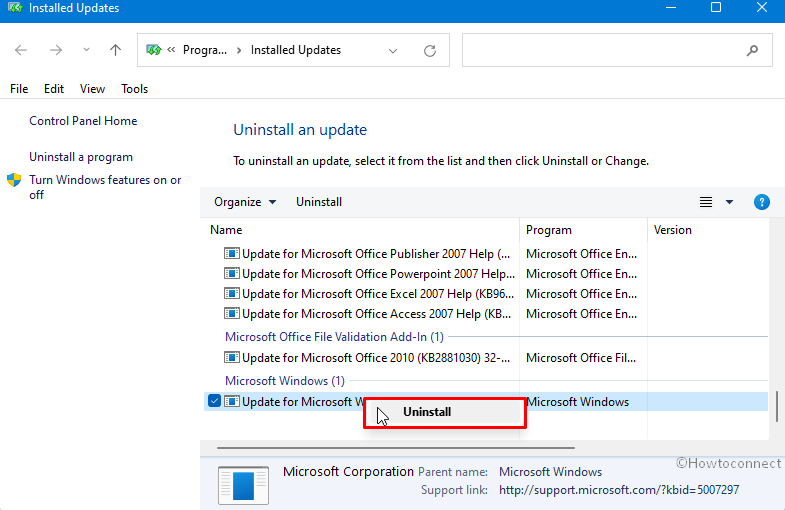The height and width of the screenshot is (510, 785).
Task: Open the Organize dropdown
Action: 245,202
